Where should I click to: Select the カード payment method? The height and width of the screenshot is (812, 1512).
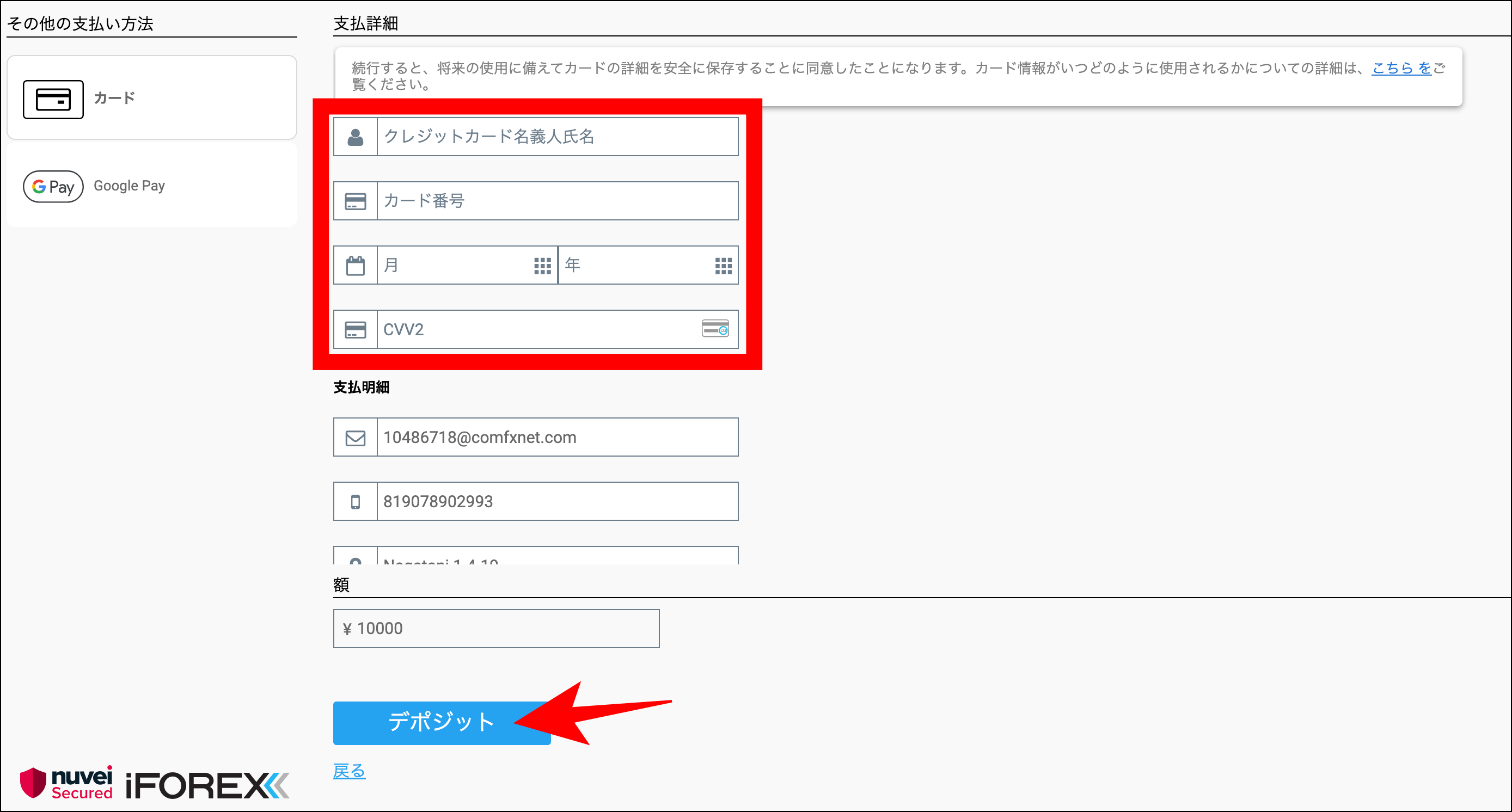151,97
